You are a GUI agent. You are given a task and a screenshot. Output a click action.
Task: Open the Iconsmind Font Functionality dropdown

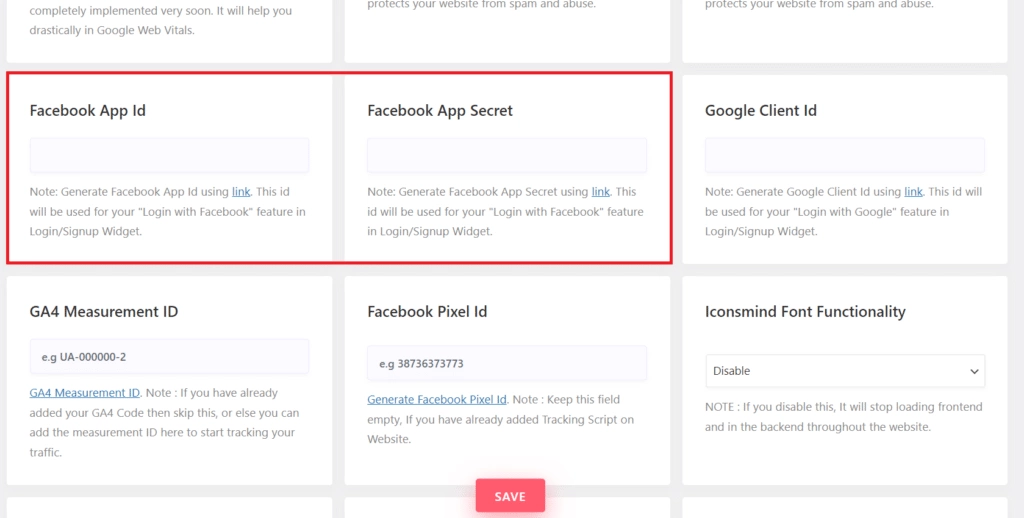pyautogui.click(x=844, y=371)
